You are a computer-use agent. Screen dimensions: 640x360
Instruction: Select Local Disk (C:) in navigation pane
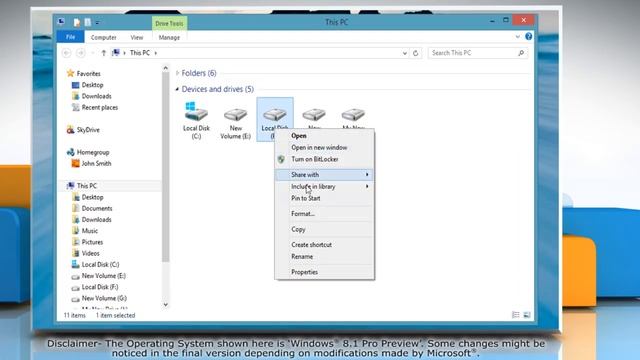pos(100,264)
